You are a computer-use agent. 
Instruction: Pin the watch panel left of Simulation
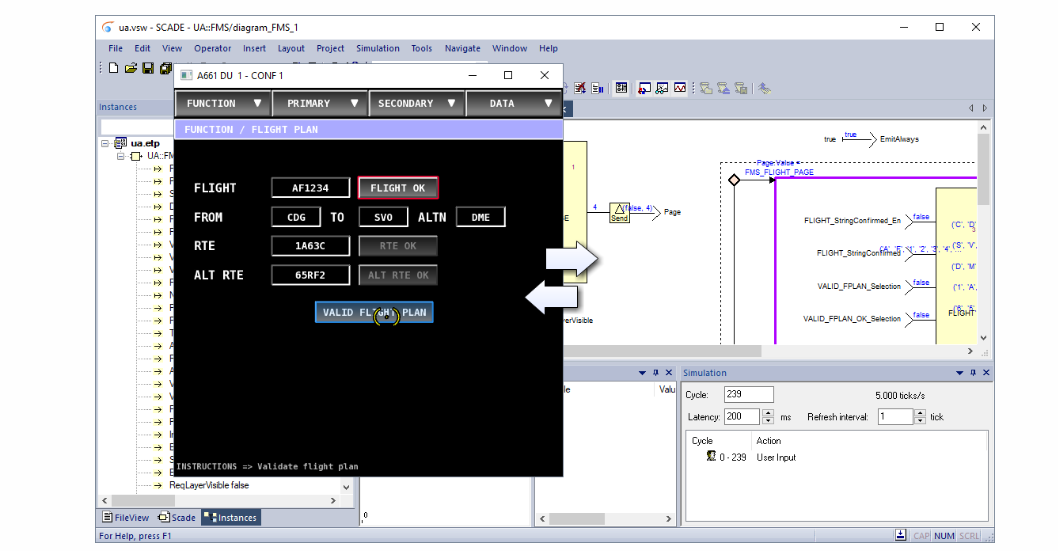coord(656,372)
